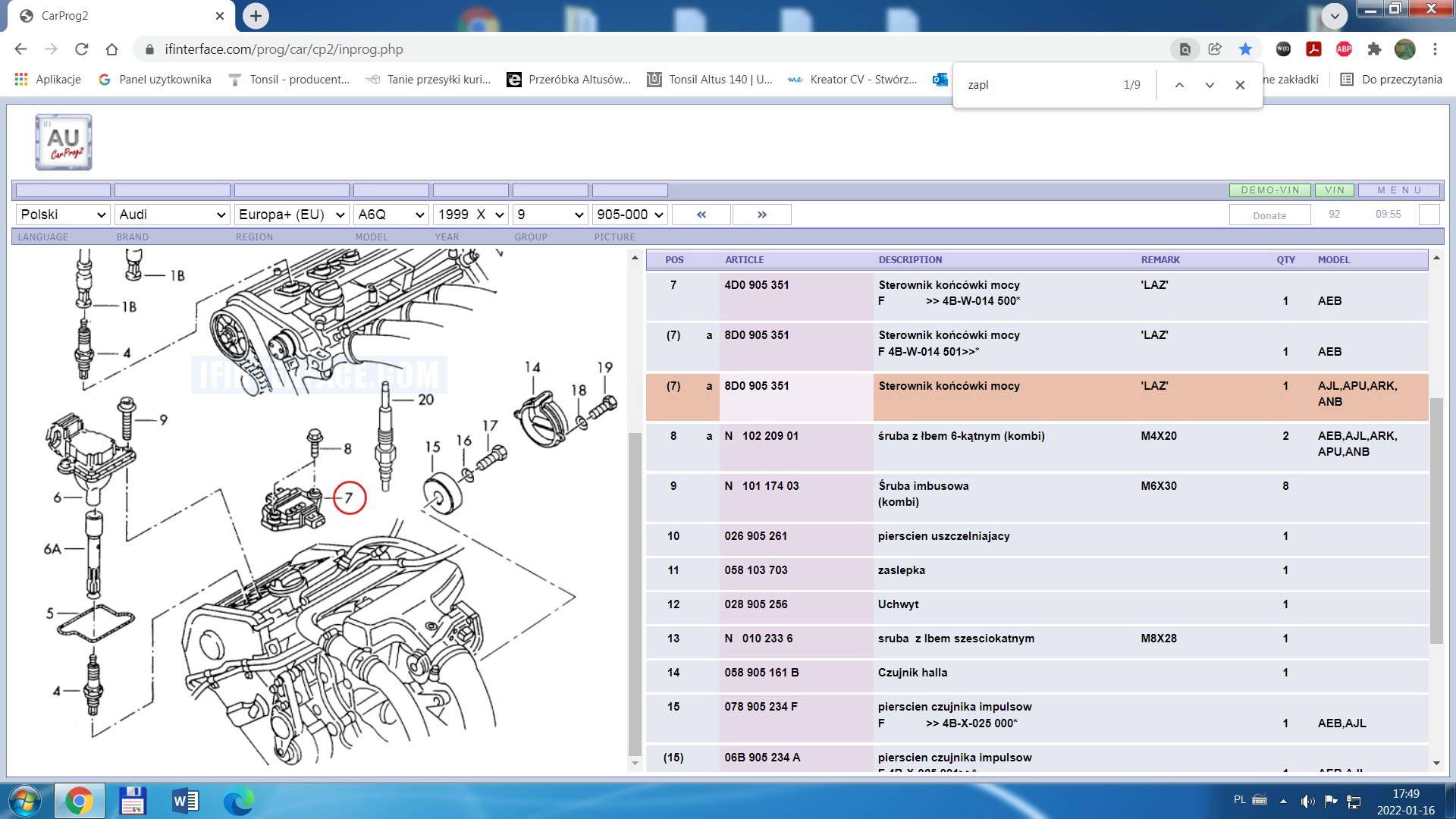Open the tab search dropdown arrow

pos(1335,15)
